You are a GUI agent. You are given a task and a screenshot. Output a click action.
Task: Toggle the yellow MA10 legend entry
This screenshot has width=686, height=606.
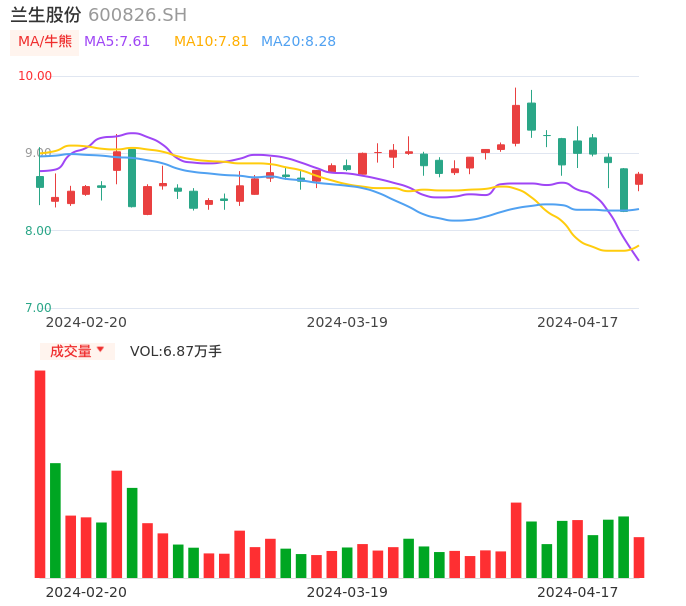211,42
